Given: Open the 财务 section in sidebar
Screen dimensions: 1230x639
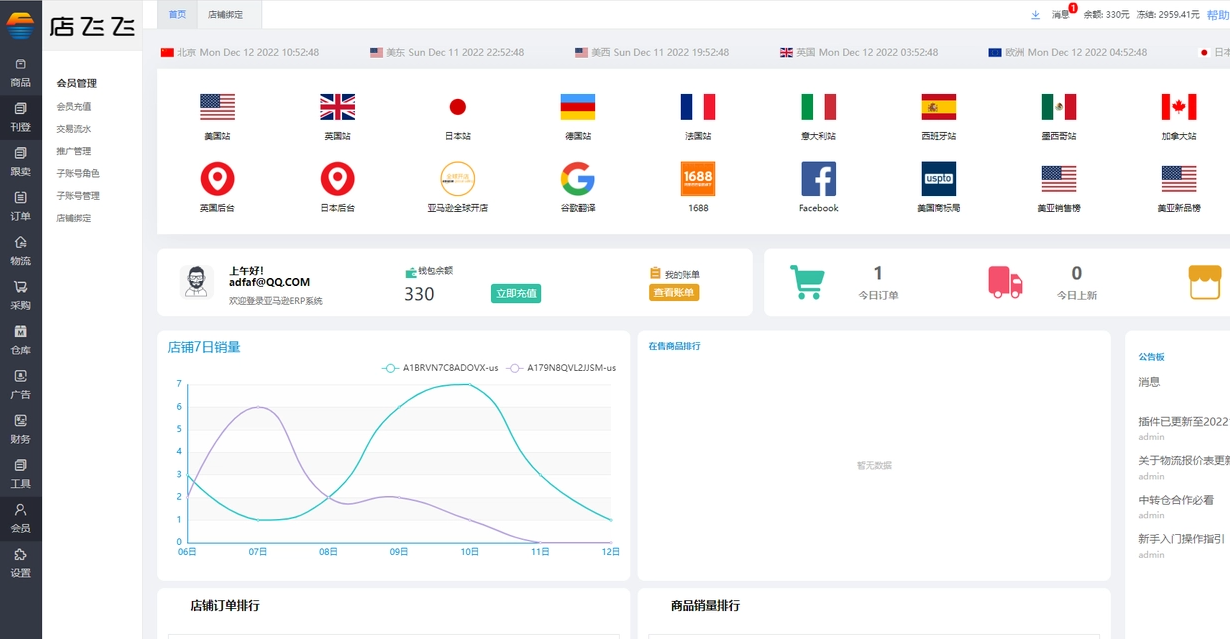Looking at the screenshot, I should click(20, 428).
